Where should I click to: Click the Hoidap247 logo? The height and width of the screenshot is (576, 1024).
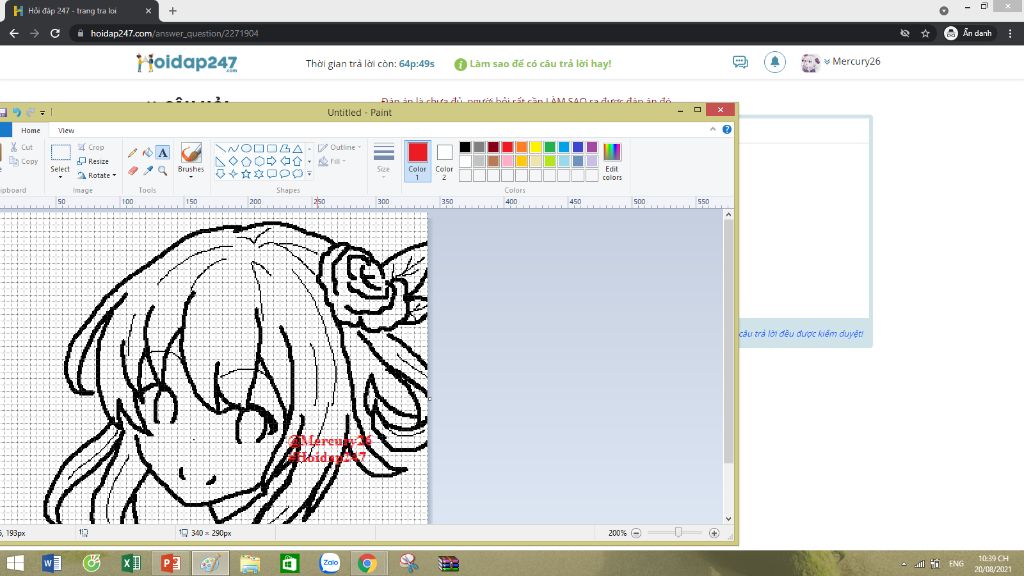click(187, 63)
